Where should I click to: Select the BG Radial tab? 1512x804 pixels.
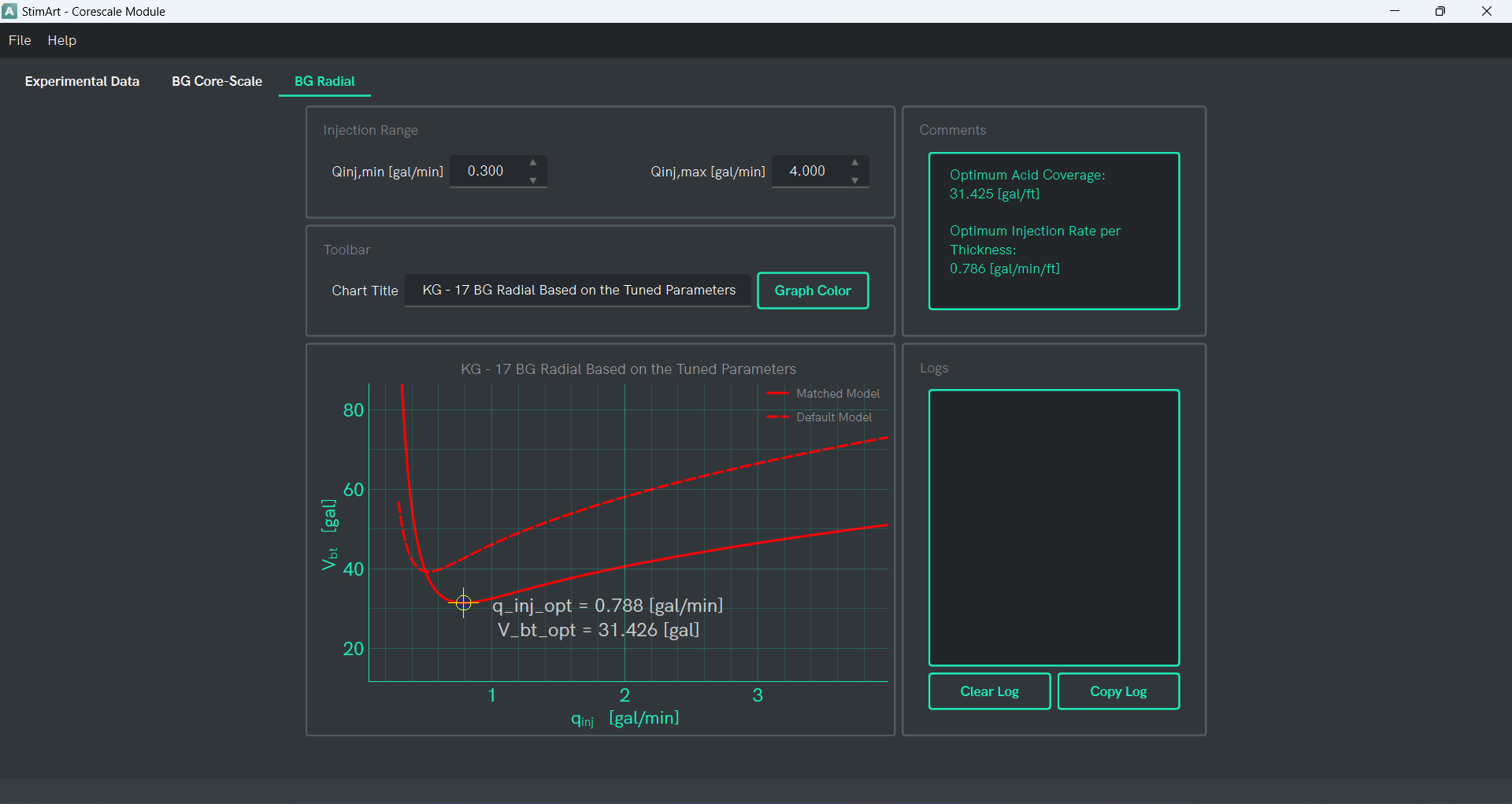324,81
